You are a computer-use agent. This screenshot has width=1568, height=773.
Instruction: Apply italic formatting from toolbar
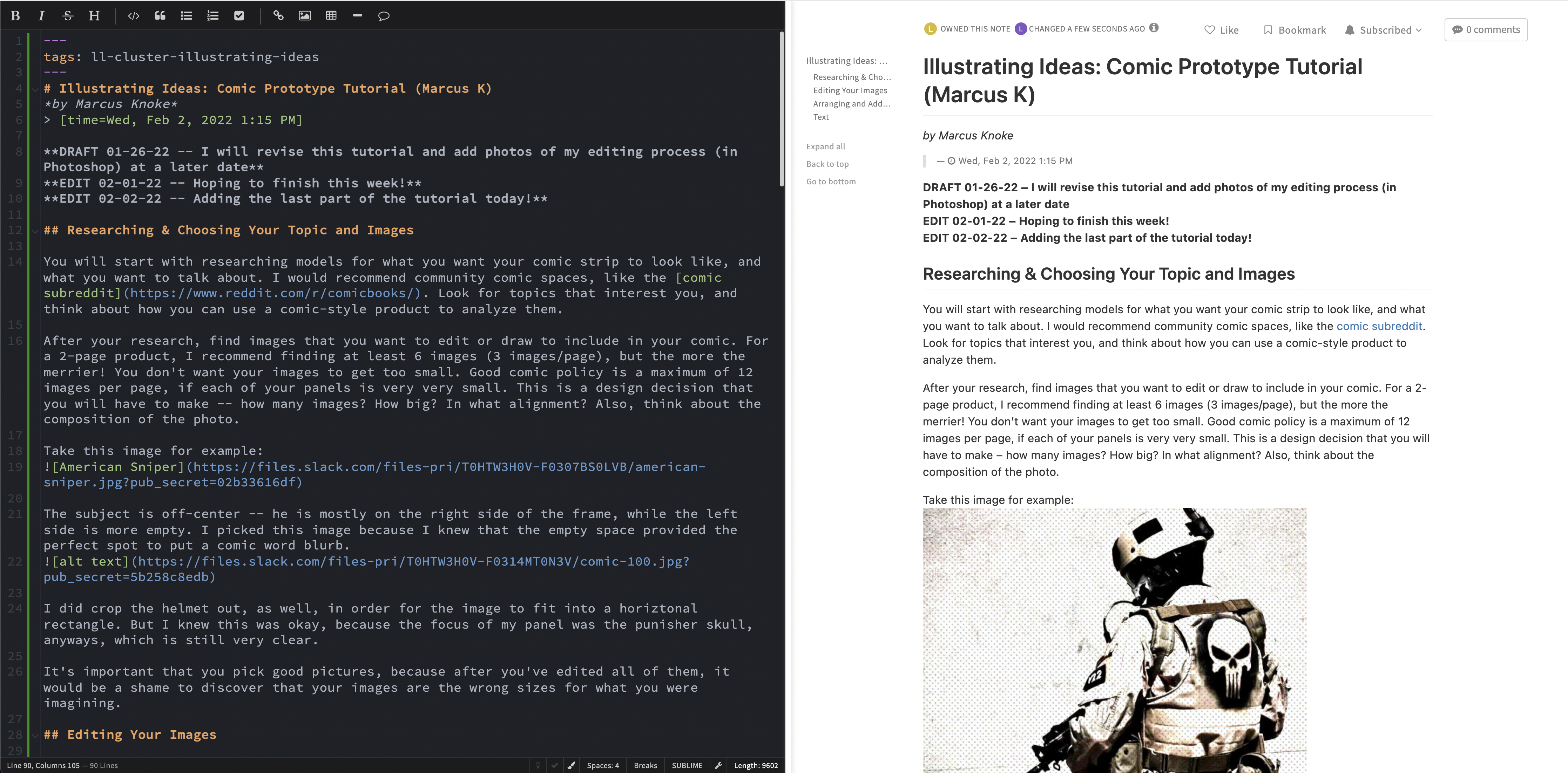click(x=41, y=16)
